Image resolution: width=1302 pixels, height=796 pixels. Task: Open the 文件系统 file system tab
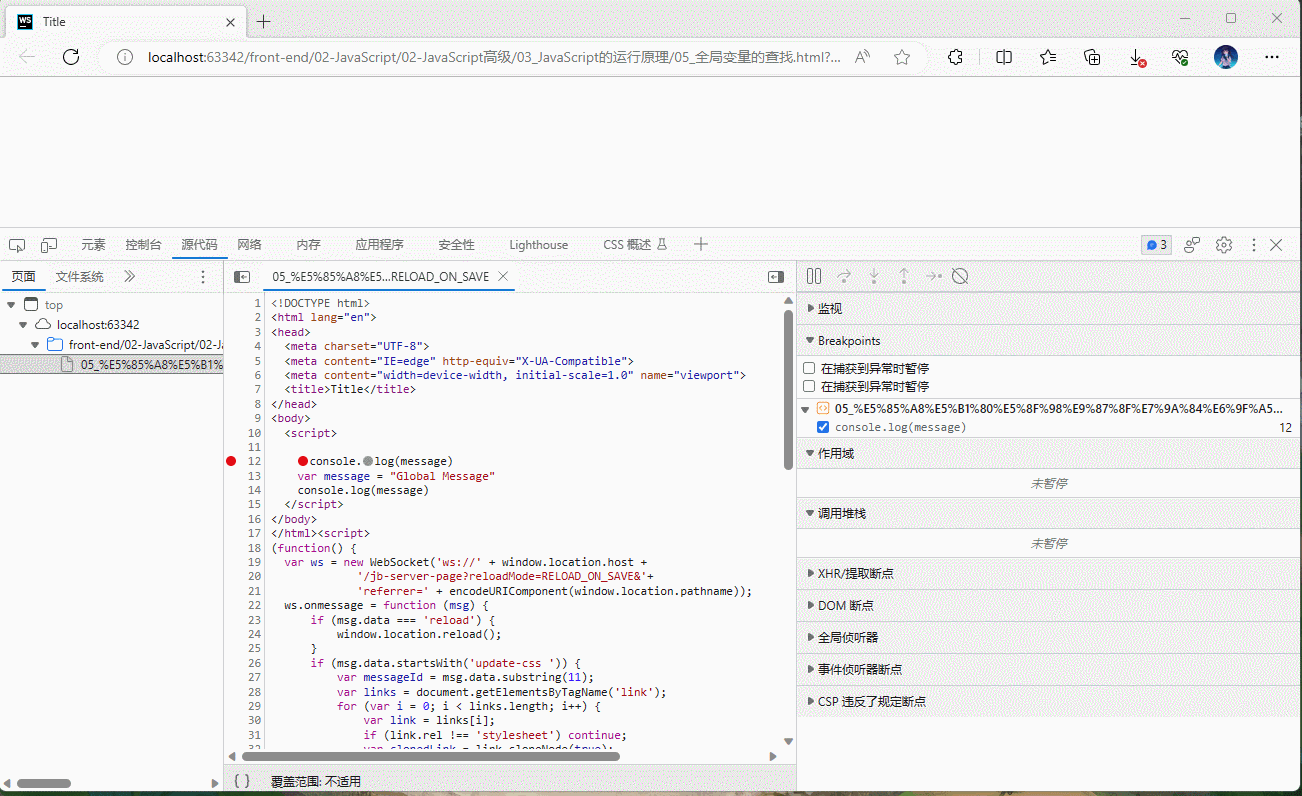pos(79,277)
